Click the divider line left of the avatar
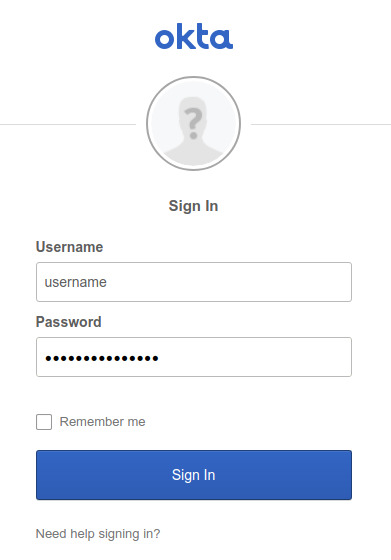Image resolution: width=391 pixels, height=560 pixels. click(68, 125)
